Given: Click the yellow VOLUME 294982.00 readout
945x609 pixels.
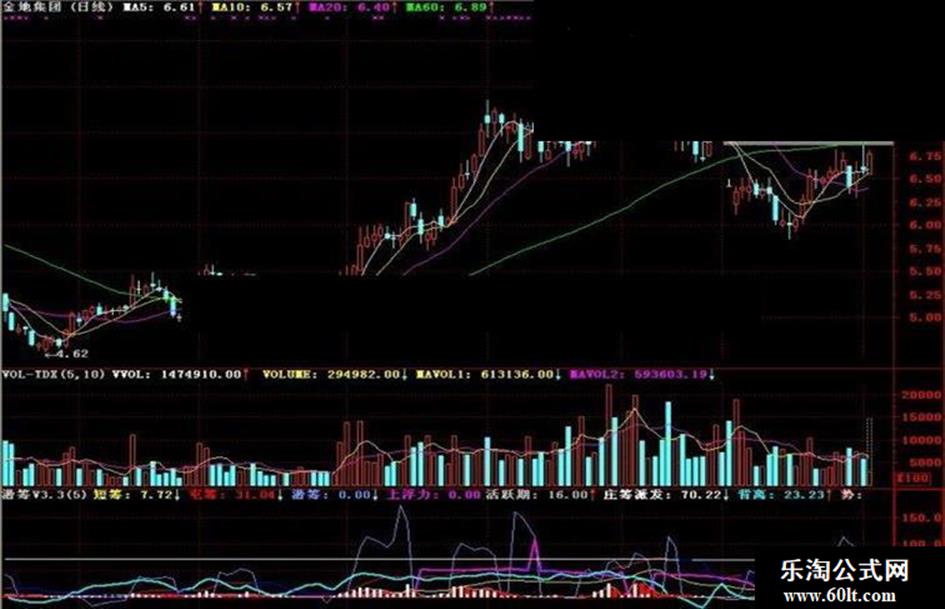Looking at the screenshot, I should 334,374.
